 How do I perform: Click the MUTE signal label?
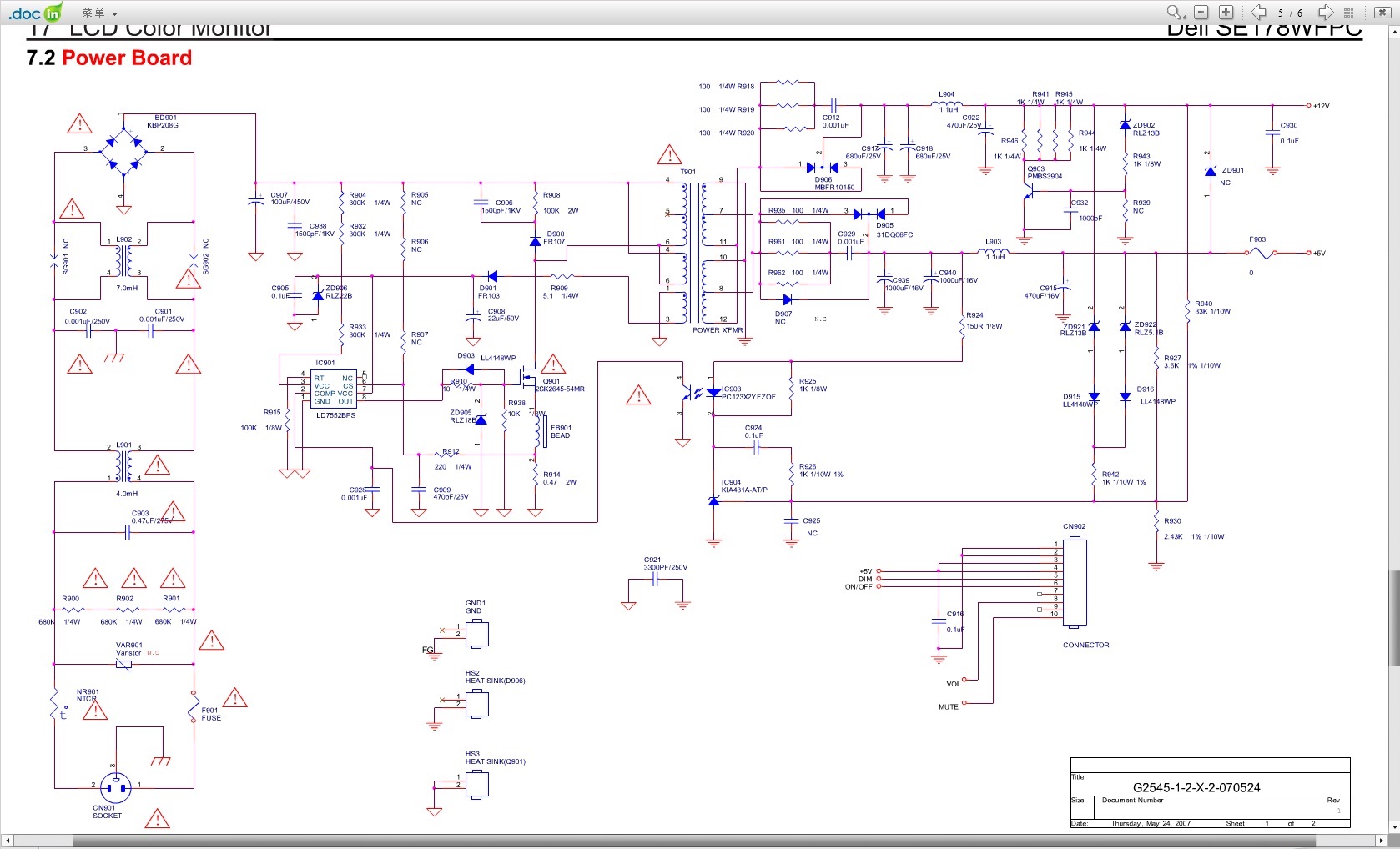949,706
